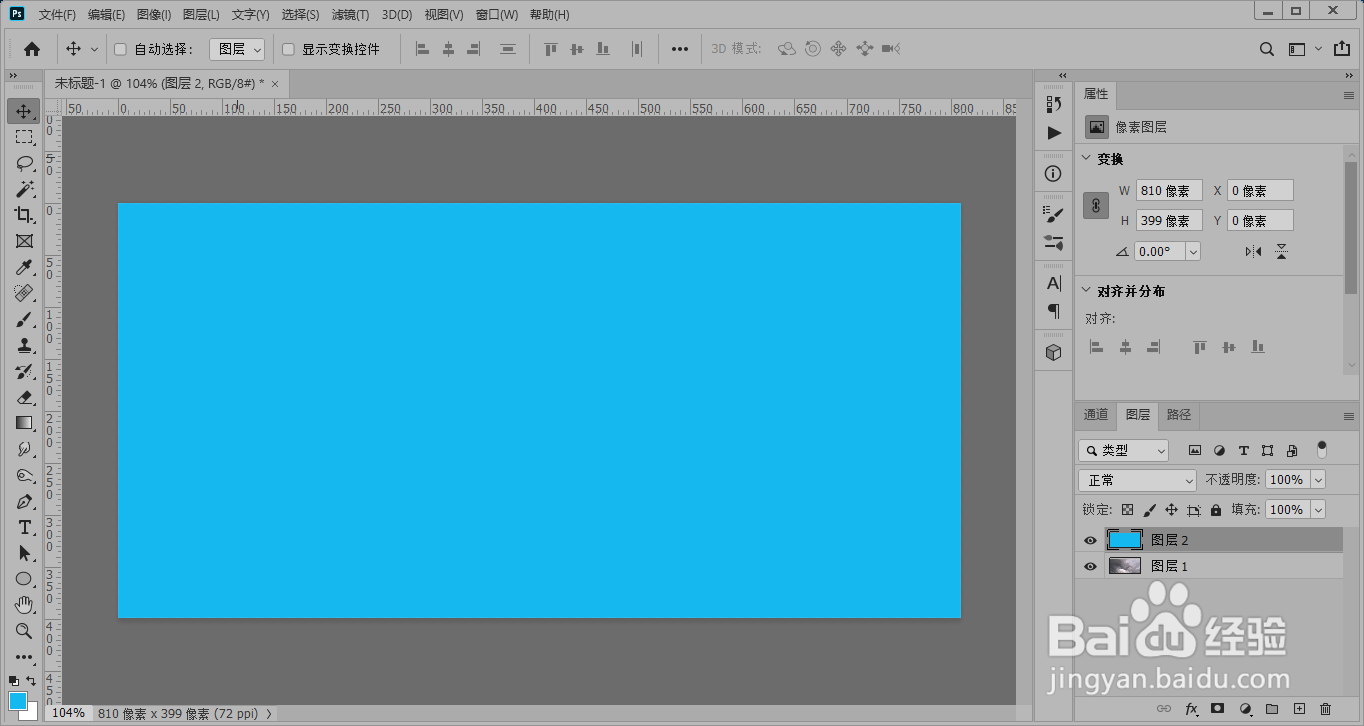Select the Ellipse shape tool
This screenshot has height=726, width=1364.
pos(24,579)
